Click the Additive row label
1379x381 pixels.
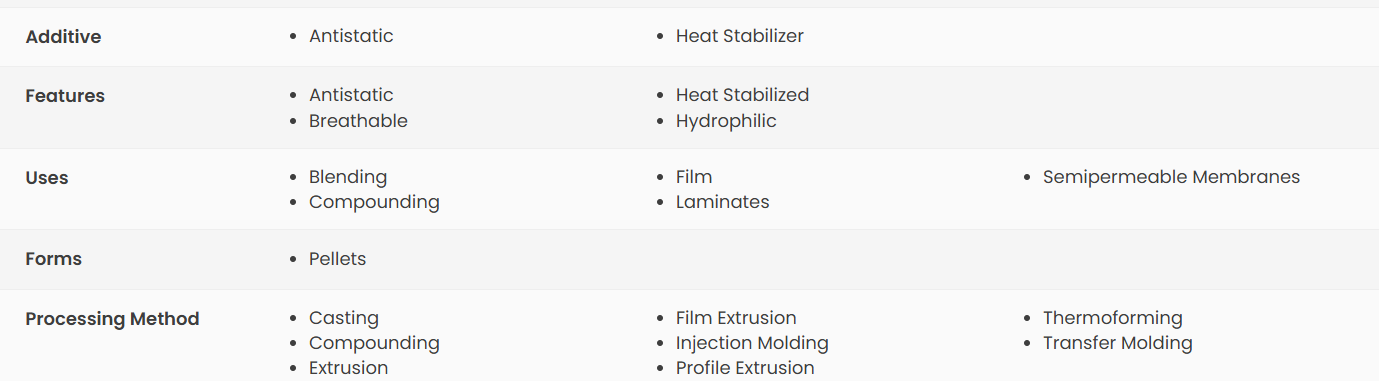[x=63, y=37]
